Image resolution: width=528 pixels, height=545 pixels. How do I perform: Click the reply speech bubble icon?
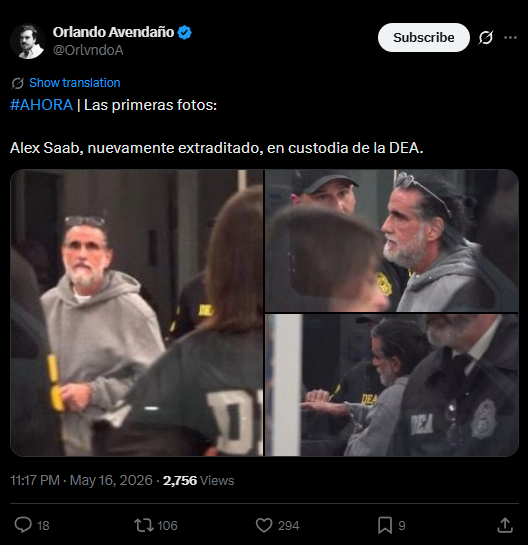click(23, 525)
